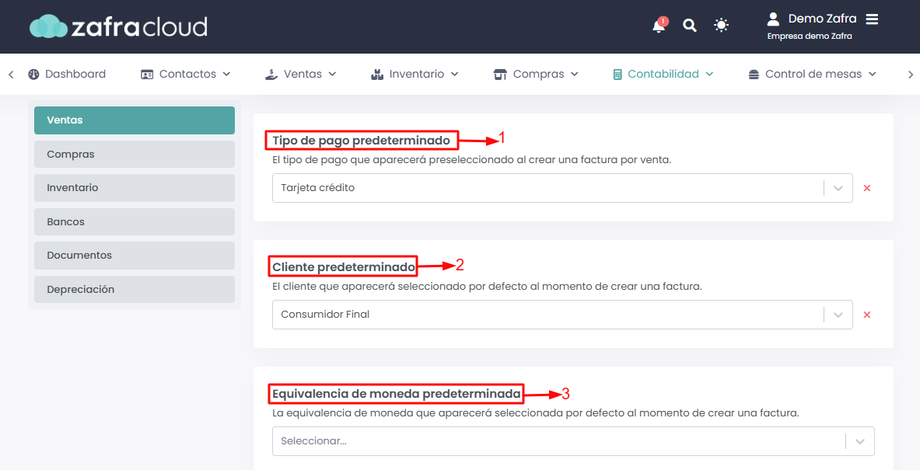
Task: Expand the Inventario menu chevron
Action: click(x=454, y=75)
